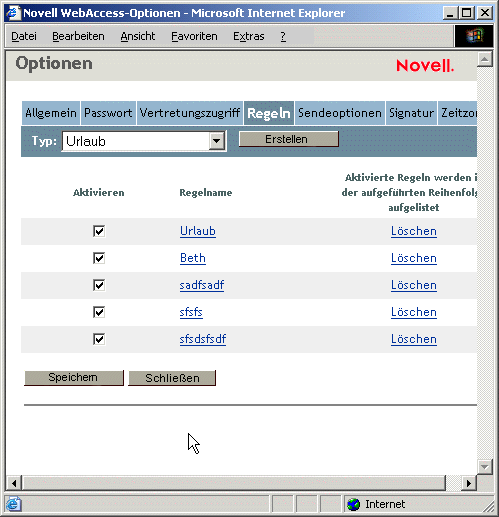Click the horizontal scrollbar left arrow
The height and width of the screenshot is (517, 499).
tap(14, 483)
